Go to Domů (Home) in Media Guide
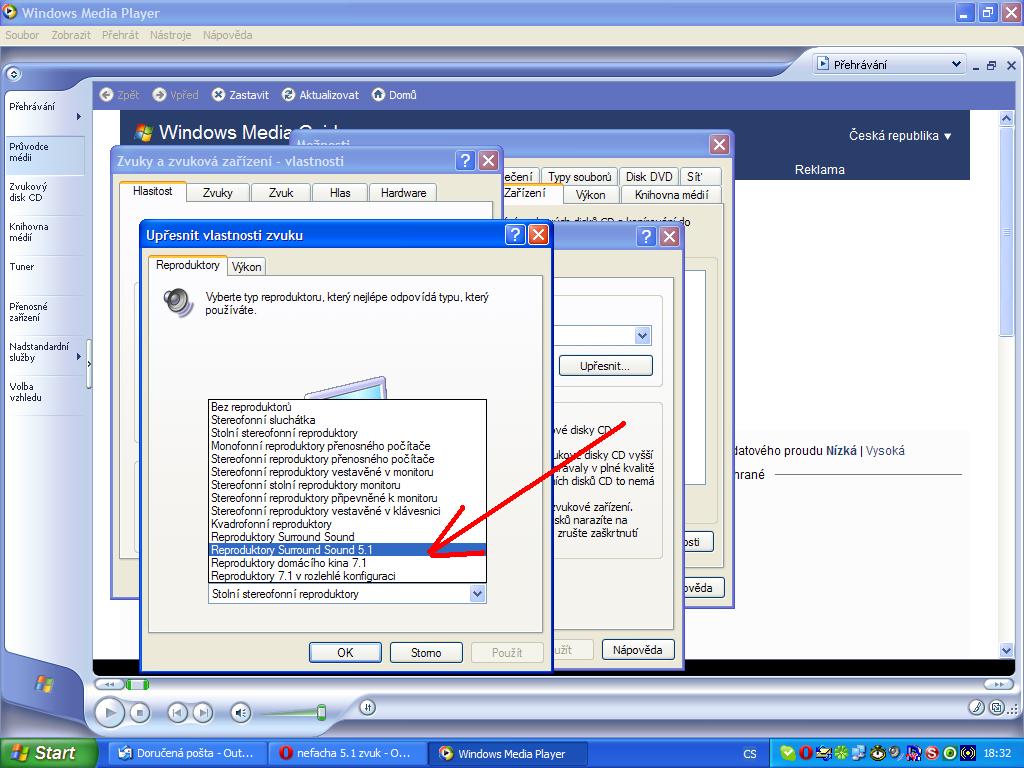Viewport: 1024px width, 768px height. tap(394, 95)
